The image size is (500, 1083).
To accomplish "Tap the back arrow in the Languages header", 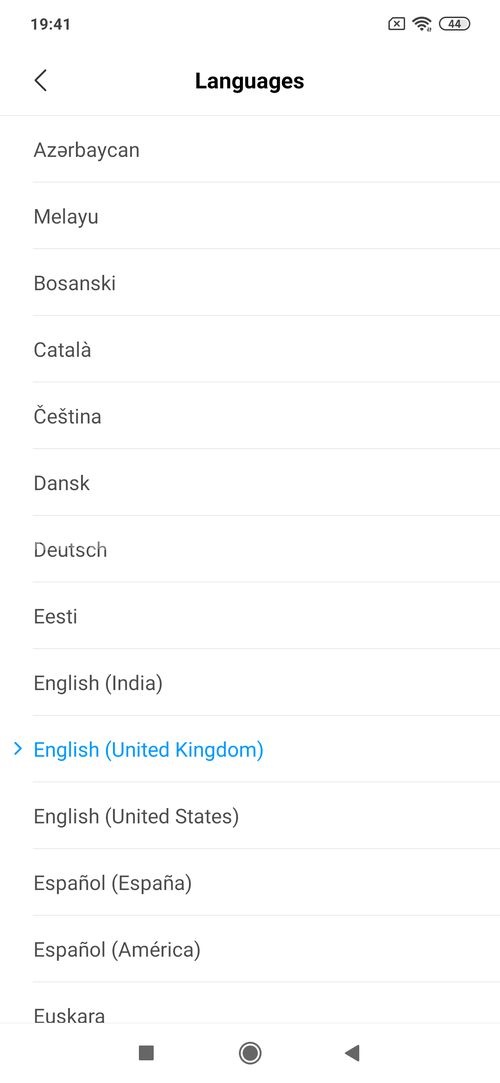I will tap(41, 80).
